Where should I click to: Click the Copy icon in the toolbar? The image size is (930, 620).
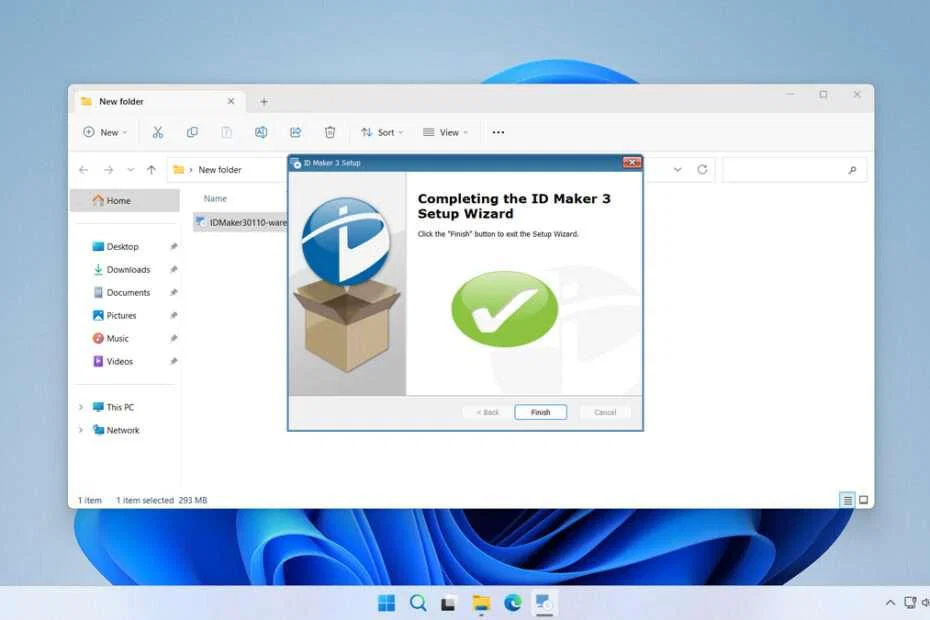click(x=192, y=132)
